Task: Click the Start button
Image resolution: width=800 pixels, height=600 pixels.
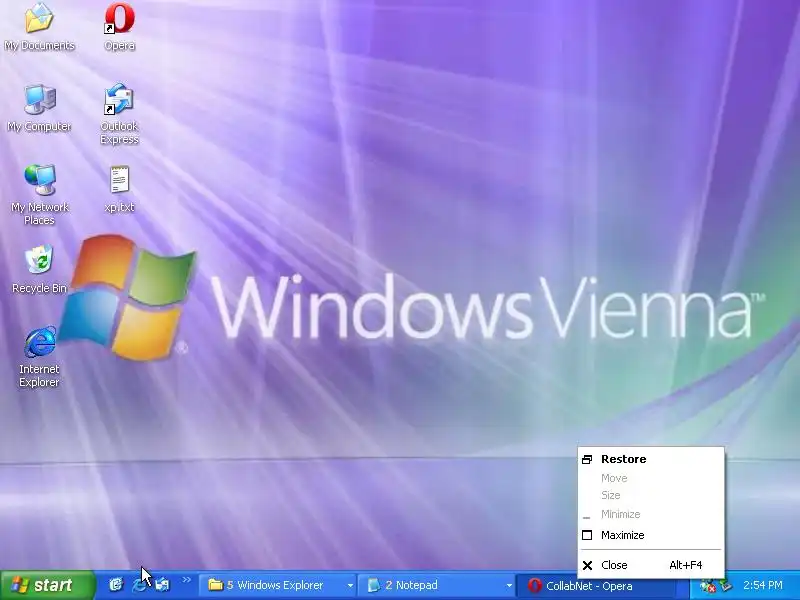Action: click(47, 585)
